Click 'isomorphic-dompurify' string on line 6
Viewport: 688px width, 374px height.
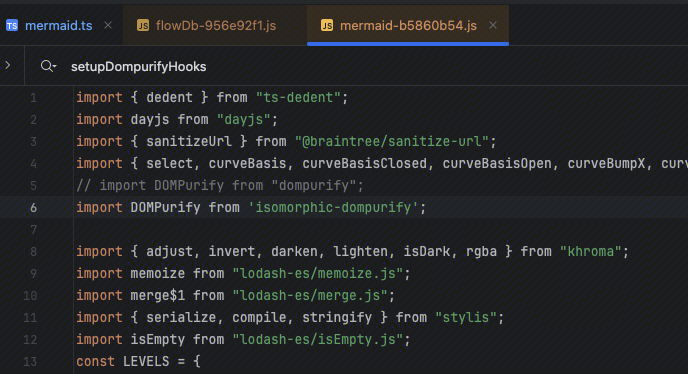[x=333, y=207]
